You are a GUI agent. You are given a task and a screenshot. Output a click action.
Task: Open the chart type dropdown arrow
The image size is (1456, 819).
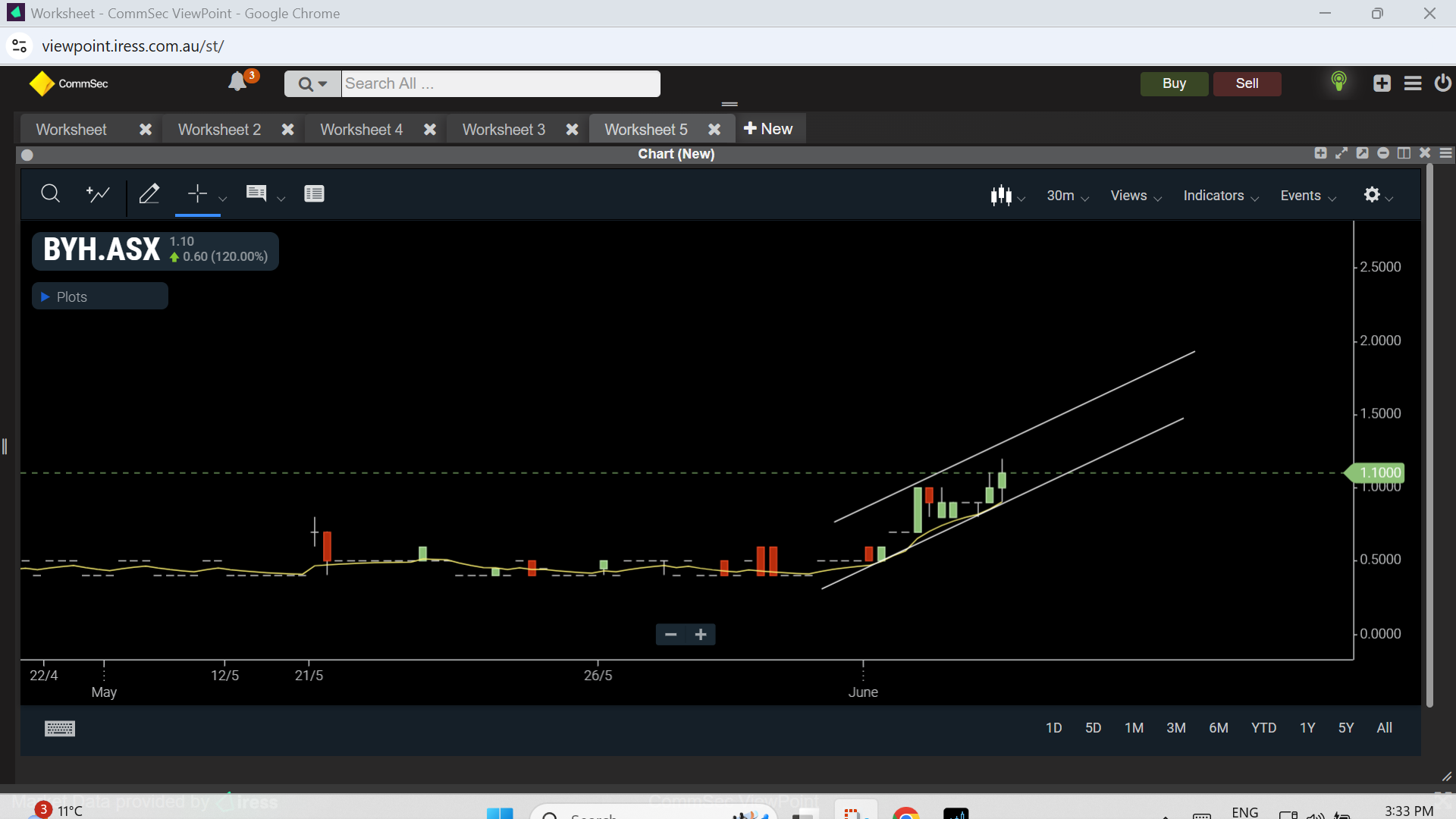[x=1021, y=199]
